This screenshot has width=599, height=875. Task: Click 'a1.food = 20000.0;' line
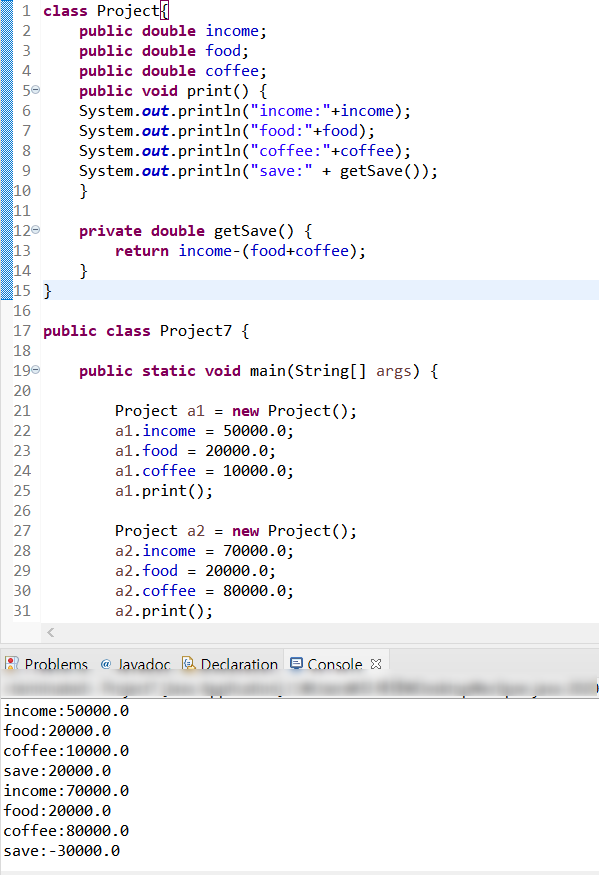(195, 451)
